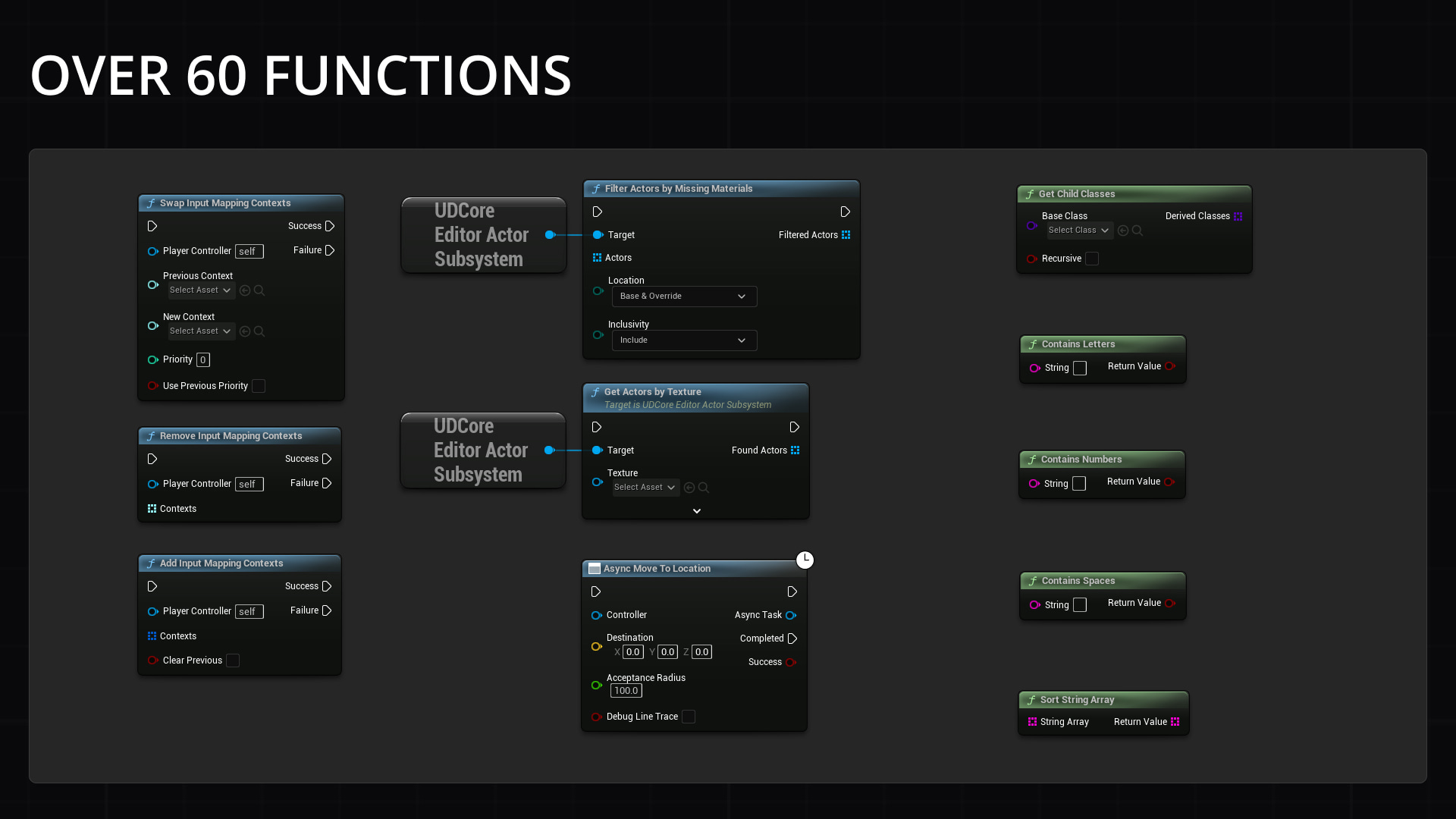Open the Base & Override location dropdown
Screen dimensions: 1456x819
coord(683,296)
